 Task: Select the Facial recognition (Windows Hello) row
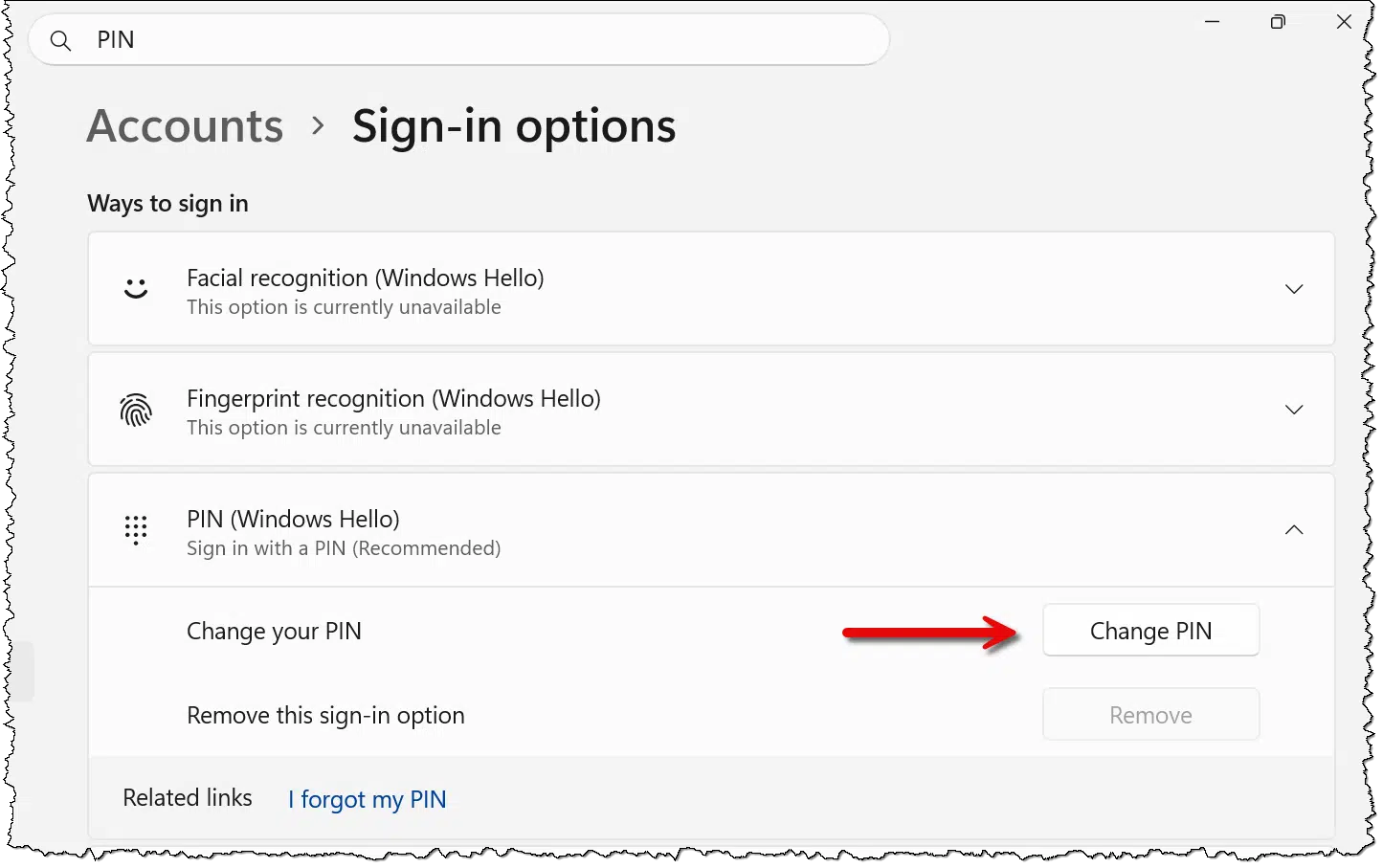click(x=711, y=289)
